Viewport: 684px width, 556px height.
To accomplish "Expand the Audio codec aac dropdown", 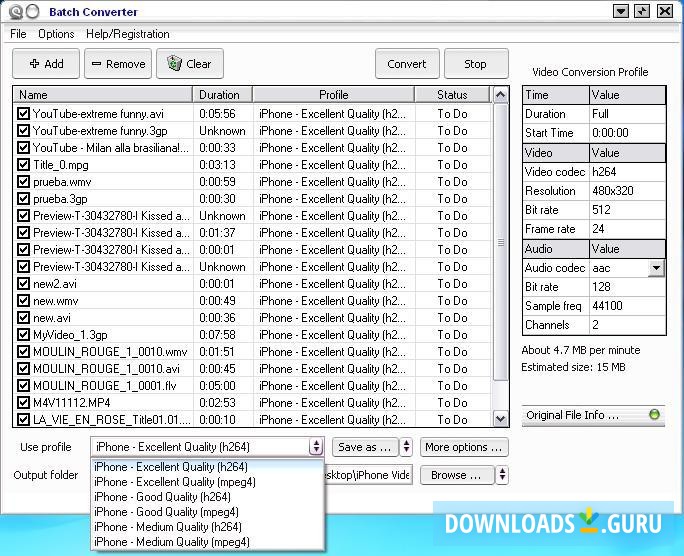I will pos(657,268).
